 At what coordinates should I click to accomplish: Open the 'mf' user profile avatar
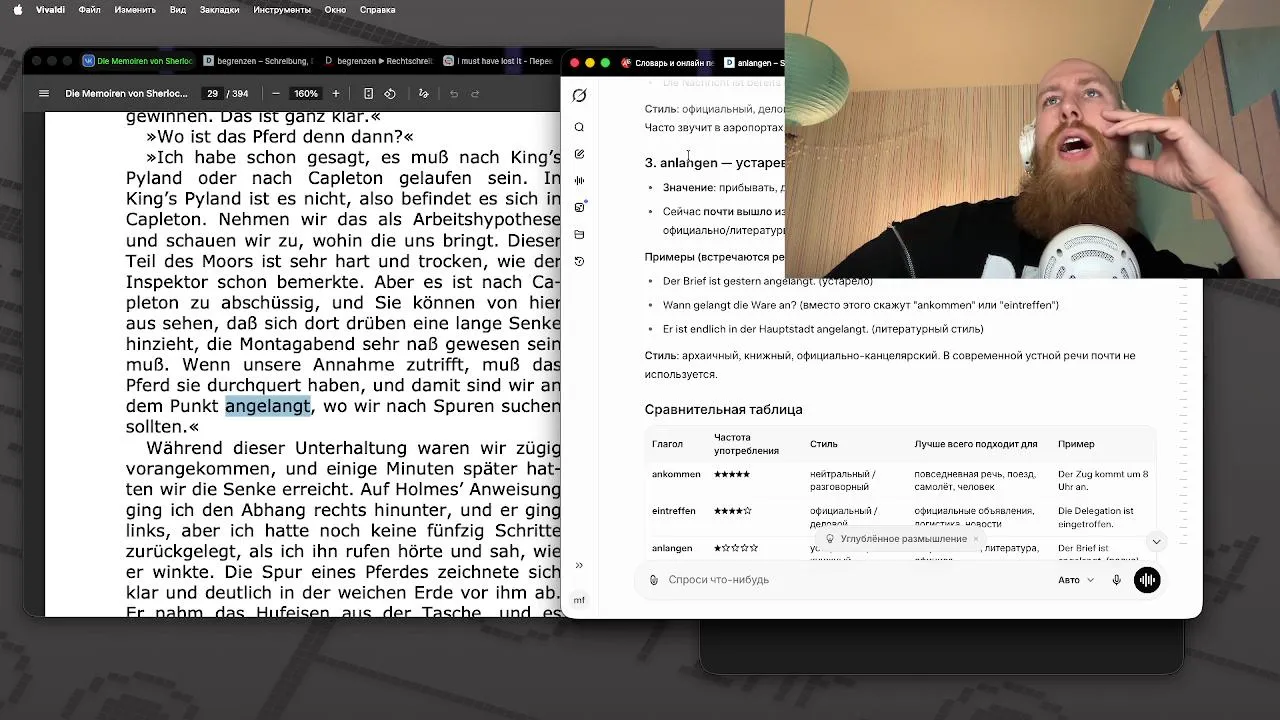click(579, 600)
